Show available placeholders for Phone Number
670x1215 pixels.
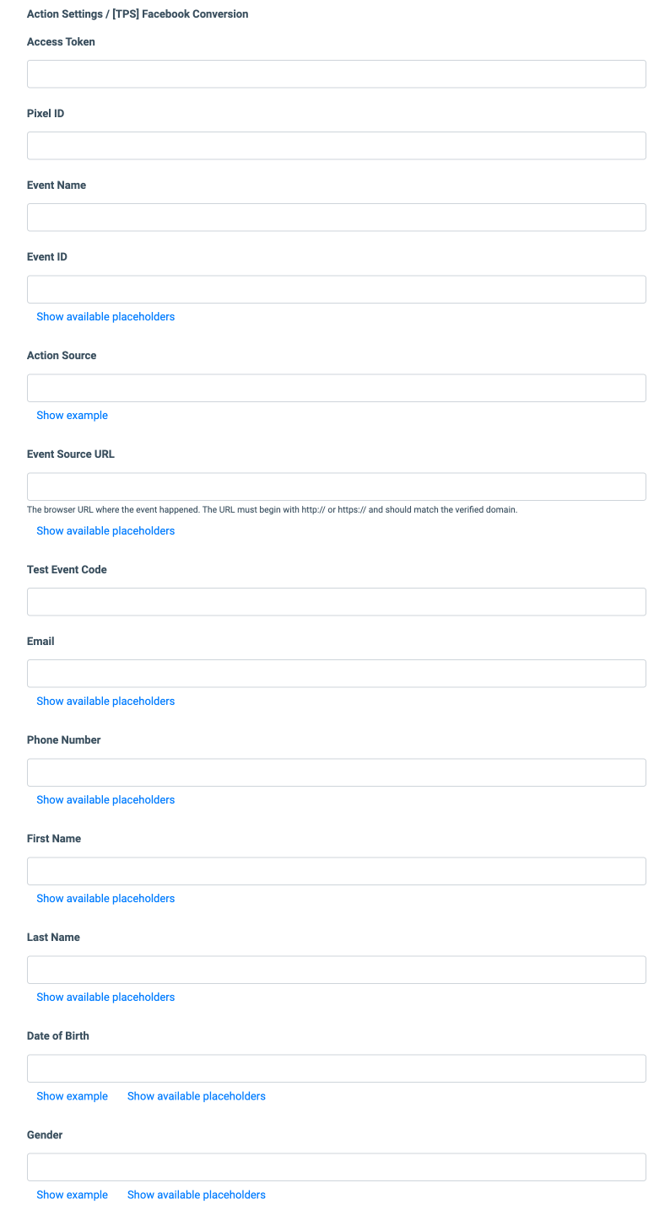[105, 800]
